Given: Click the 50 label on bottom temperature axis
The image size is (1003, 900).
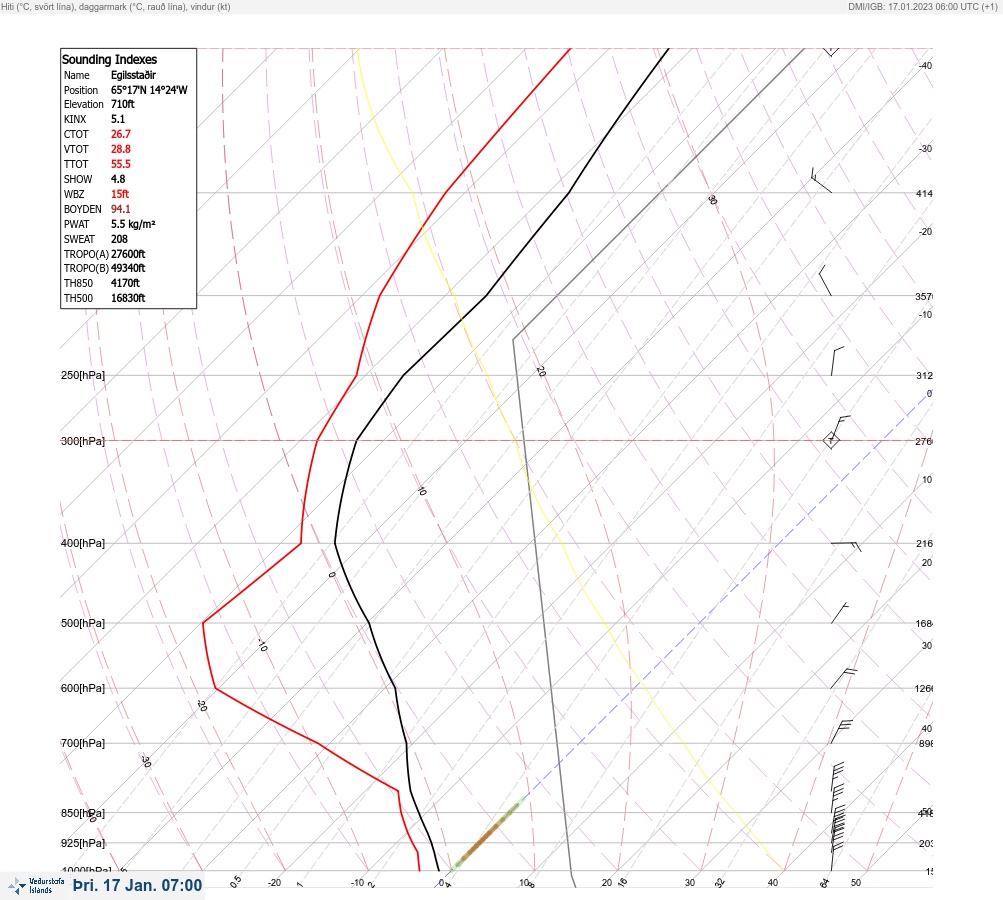Looking at the screenshot, I should (856, 883).
